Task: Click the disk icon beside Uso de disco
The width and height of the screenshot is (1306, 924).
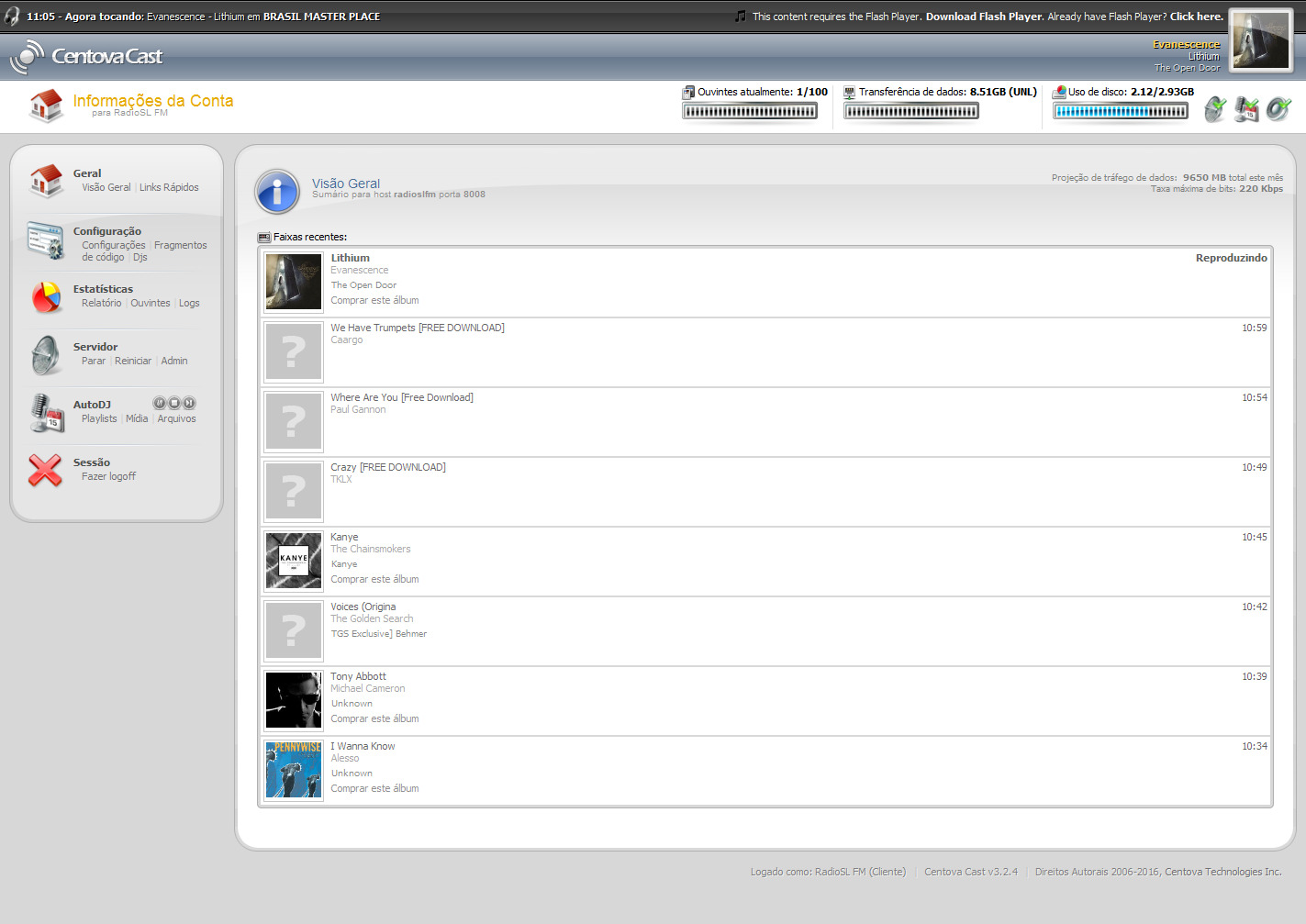Action: click(x=1059, y=92)
